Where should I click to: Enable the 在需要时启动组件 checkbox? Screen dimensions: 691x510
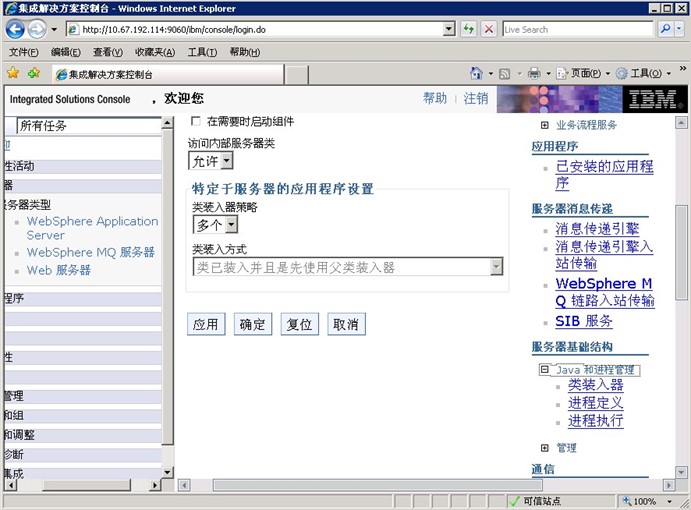[196, 121]
